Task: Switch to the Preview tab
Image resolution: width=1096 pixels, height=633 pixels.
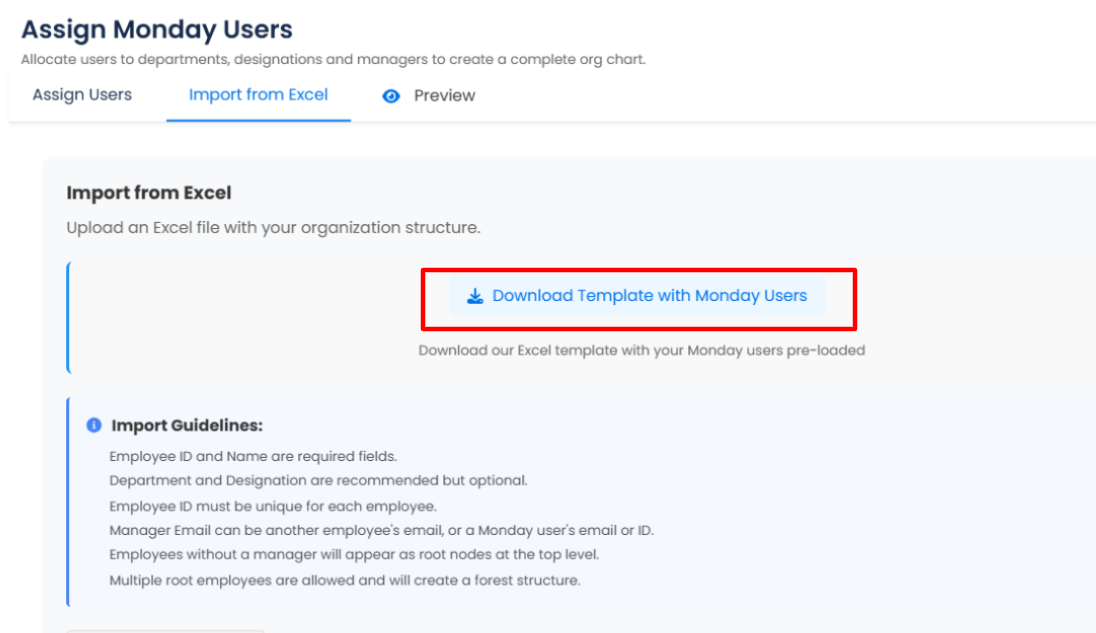Action: coord(428,96)
